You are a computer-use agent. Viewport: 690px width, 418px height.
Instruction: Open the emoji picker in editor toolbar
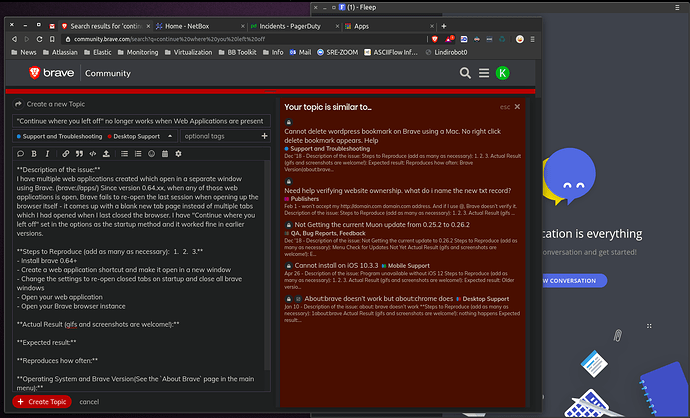(x=151, y=154)
